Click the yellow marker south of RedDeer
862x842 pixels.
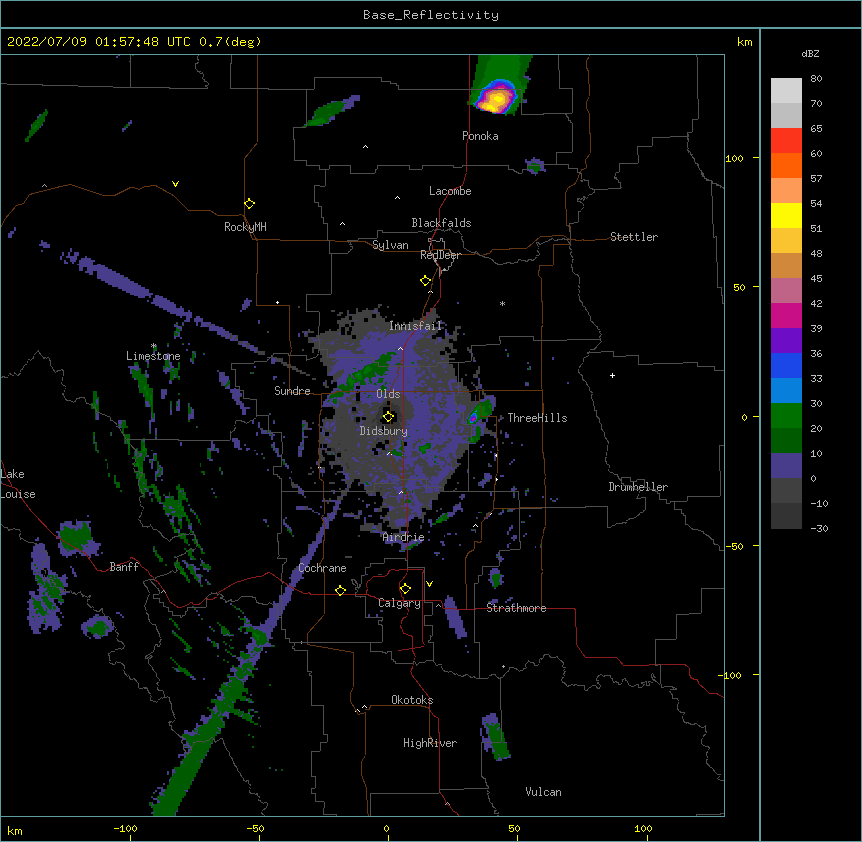click(x=425, y=281)
